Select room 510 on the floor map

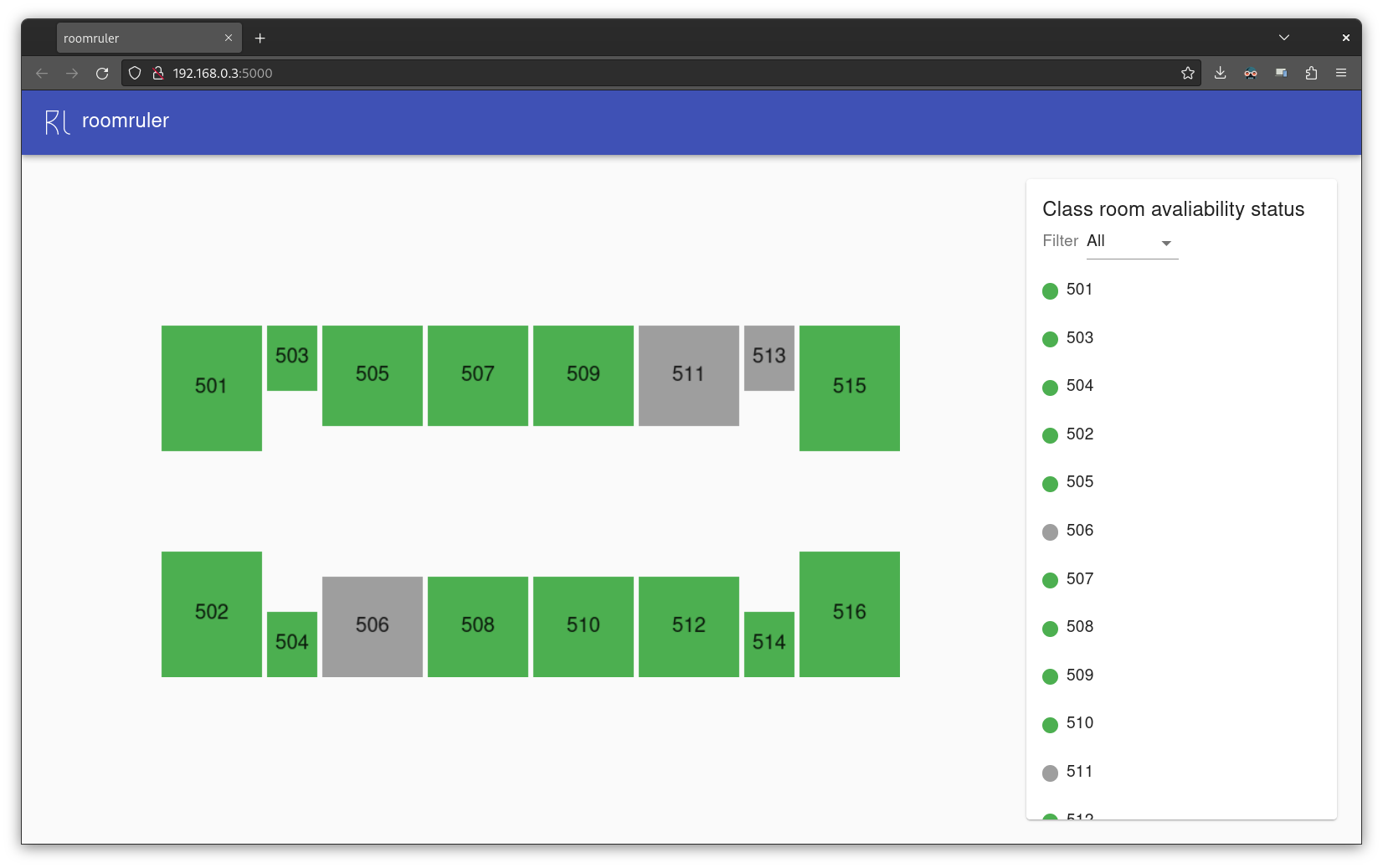pos(584,627)
